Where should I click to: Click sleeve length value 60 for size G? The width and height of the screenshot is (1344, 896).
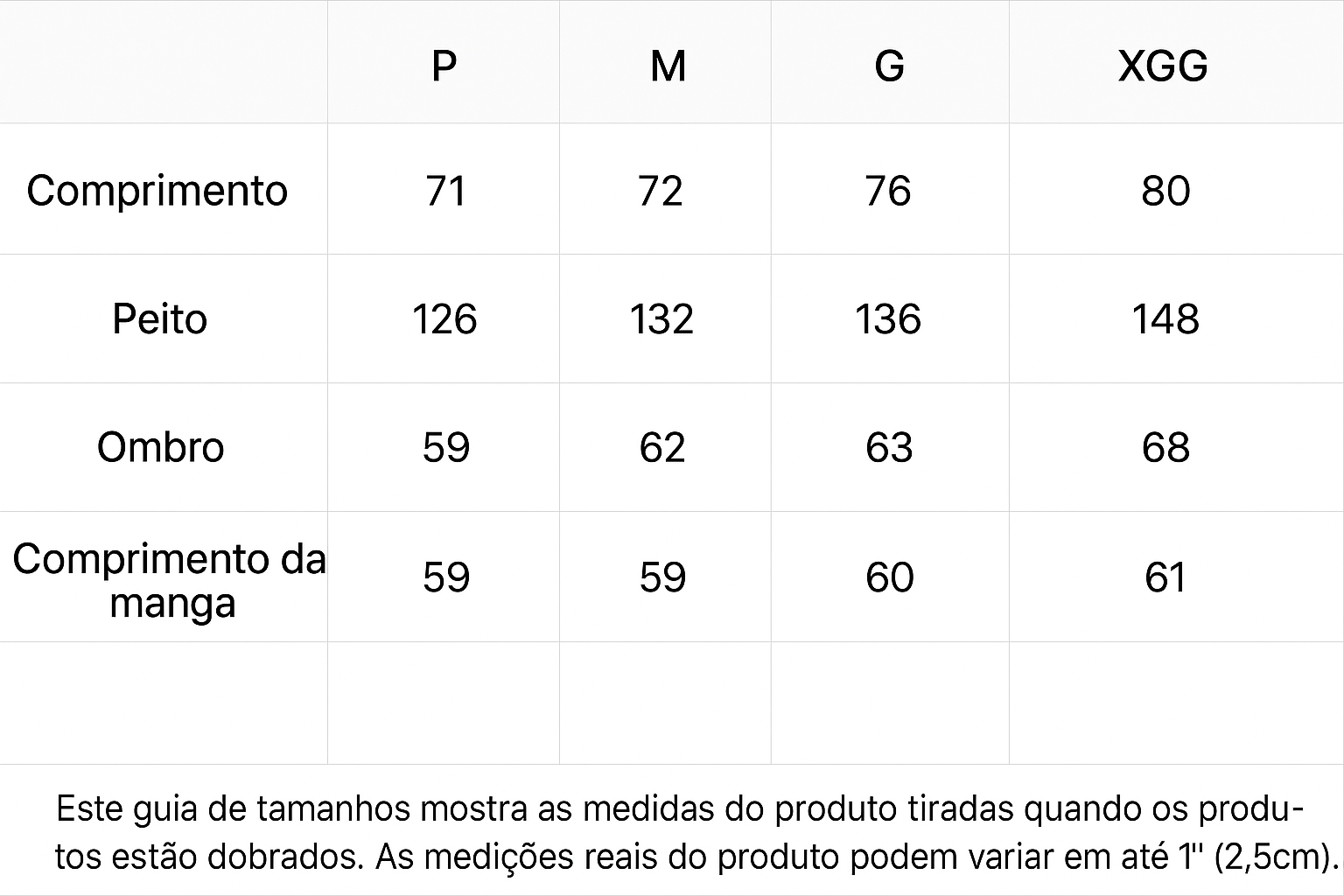pyautogui.click(x=889, y=577)
